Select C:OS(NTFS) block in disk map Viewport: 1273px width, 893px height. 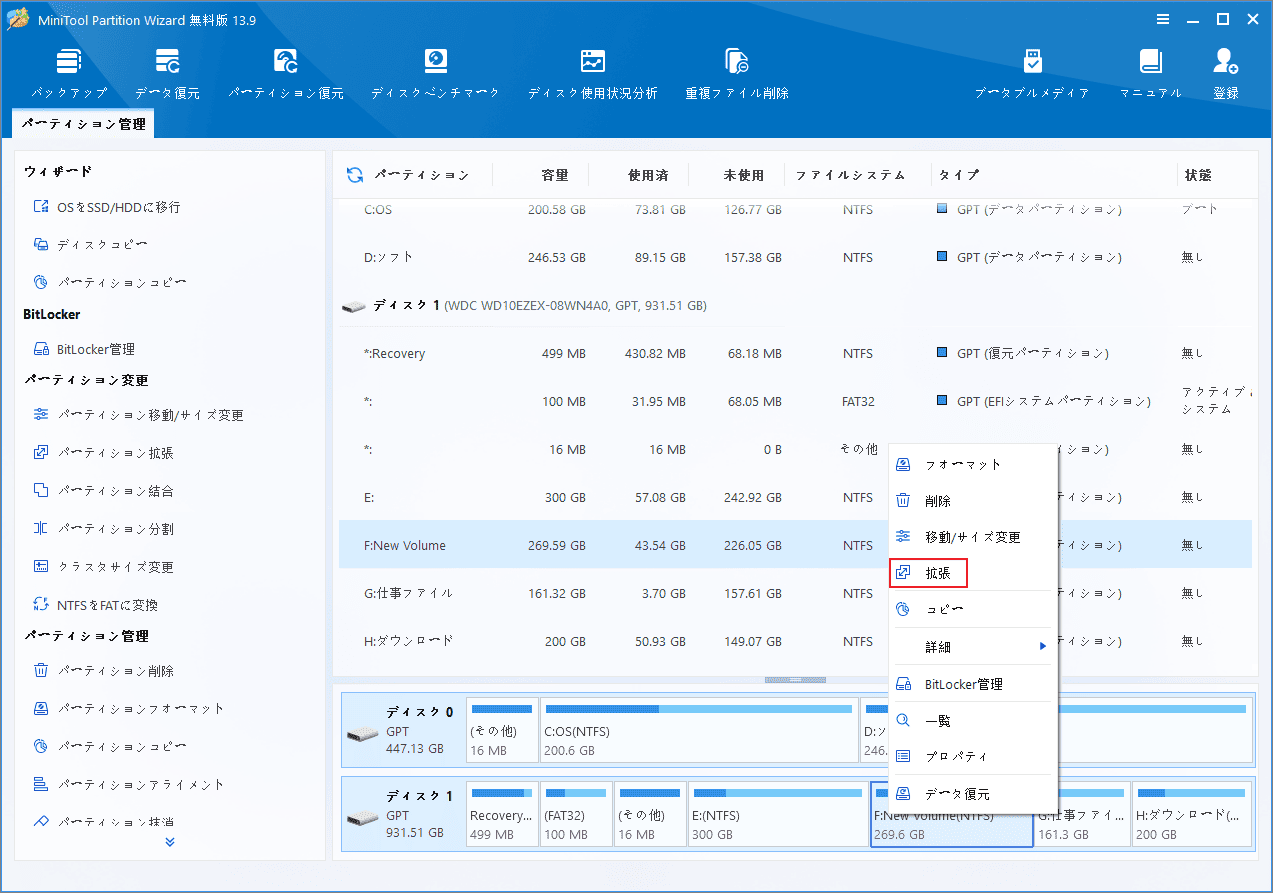point(699,730)
